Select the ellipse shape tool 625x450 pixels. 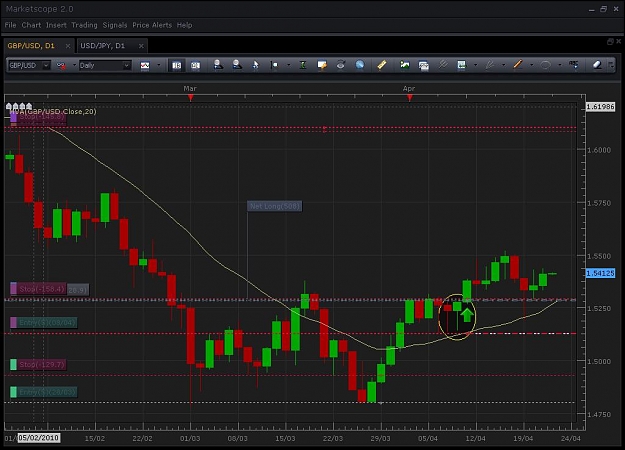[546, 65]
